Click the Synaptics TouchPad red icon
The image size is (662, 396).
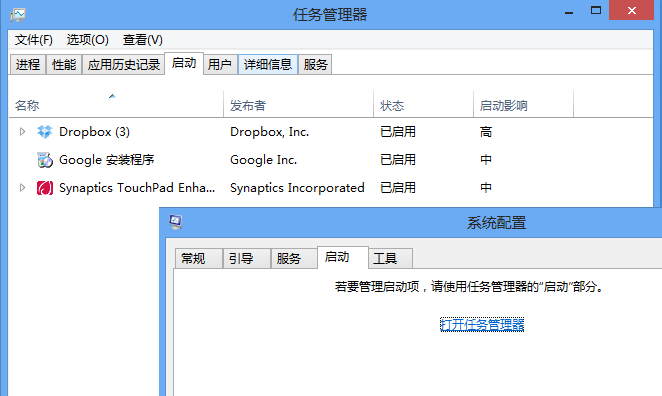(x=44, y=188)
